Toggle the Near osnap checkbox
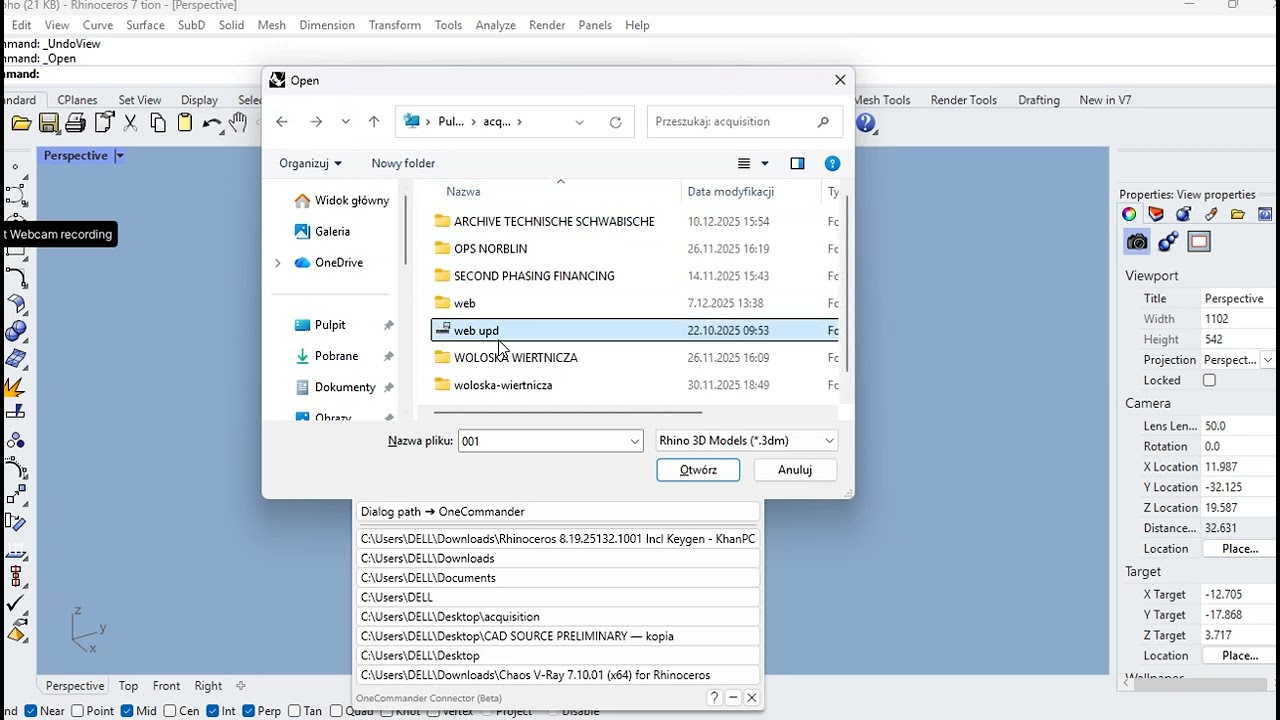This screenshot has width=1280, height=720. (31, 711)
